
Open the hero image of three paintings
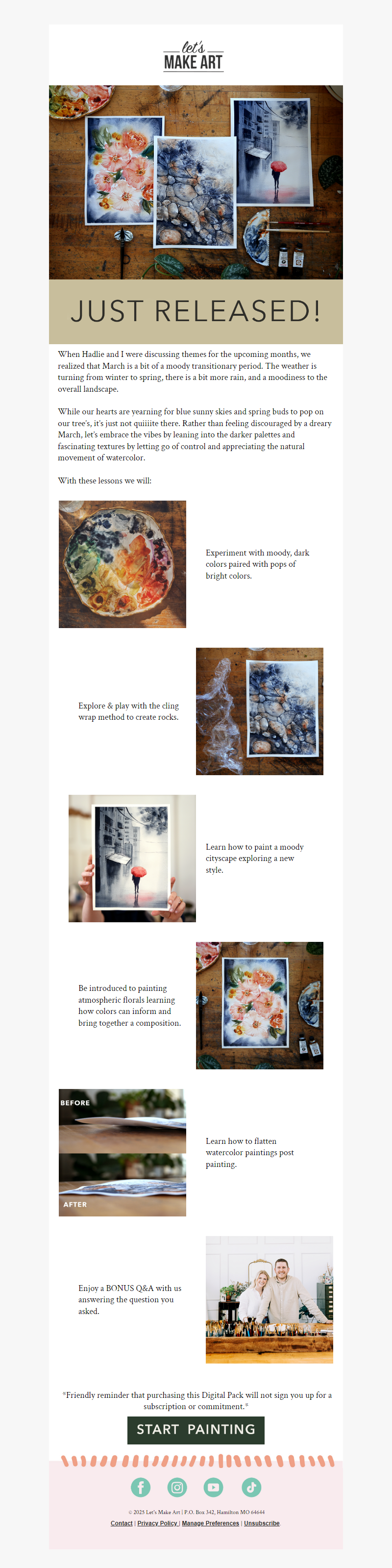[196, 182]
